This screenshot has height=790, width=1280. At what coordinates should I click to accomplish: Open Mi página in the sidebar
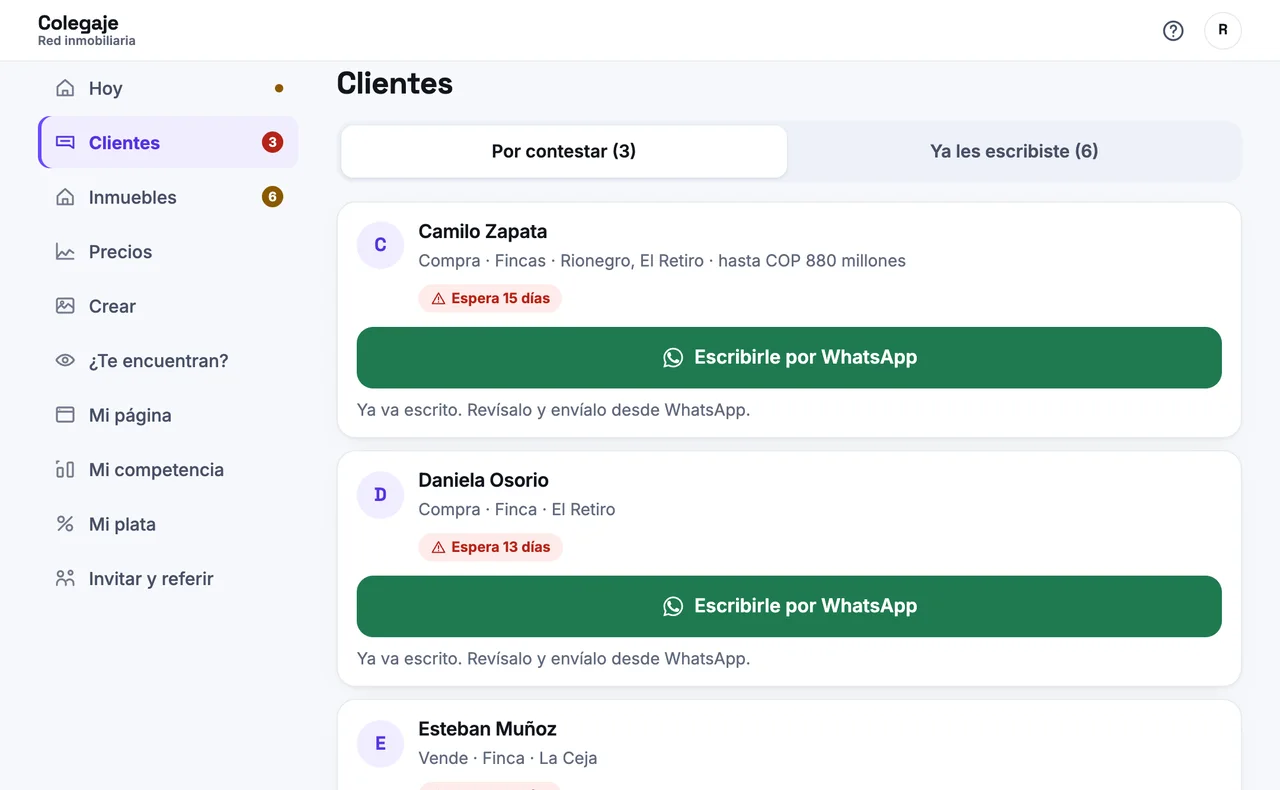click(168, 415)
